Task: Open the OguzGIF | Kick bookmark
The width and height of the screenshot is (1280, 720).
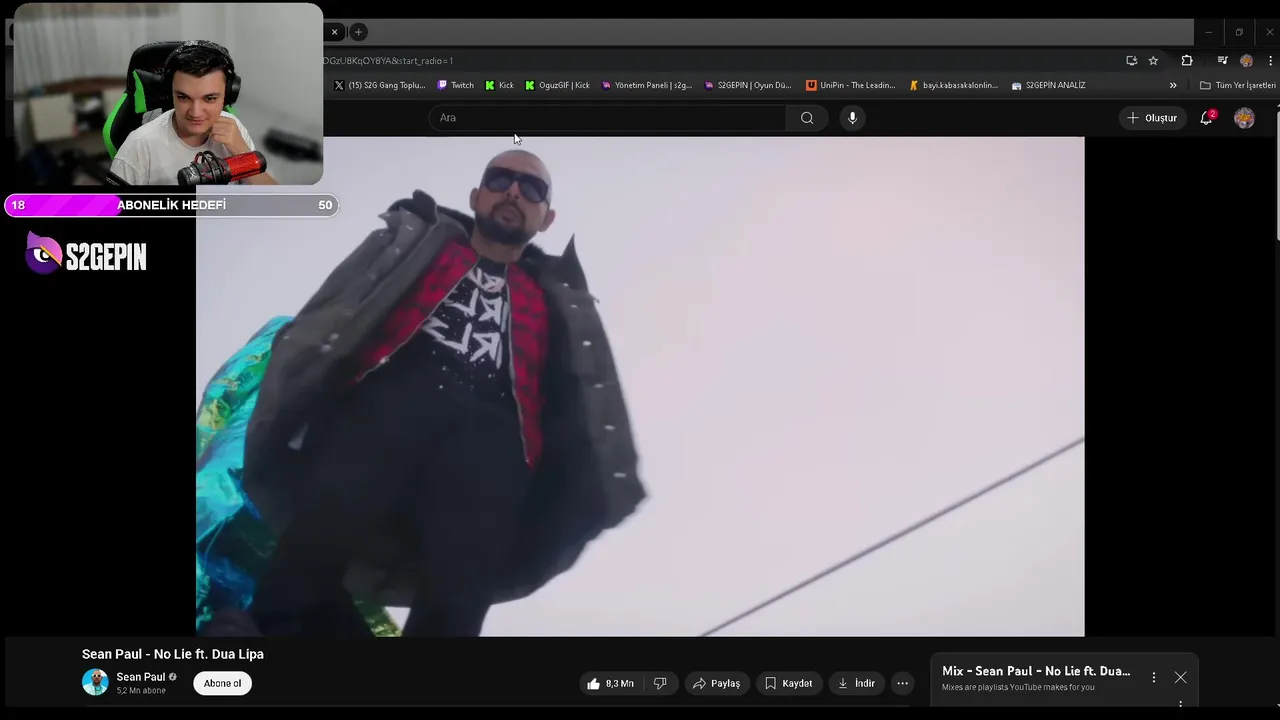Action: tap(558, 85)
